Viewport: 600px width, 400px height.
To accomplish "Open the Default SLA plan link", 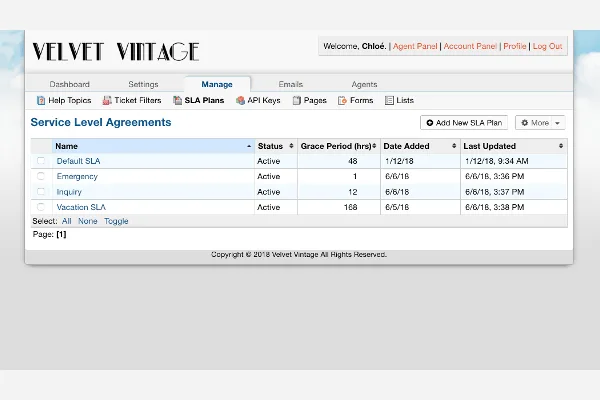I will (78, 161).
